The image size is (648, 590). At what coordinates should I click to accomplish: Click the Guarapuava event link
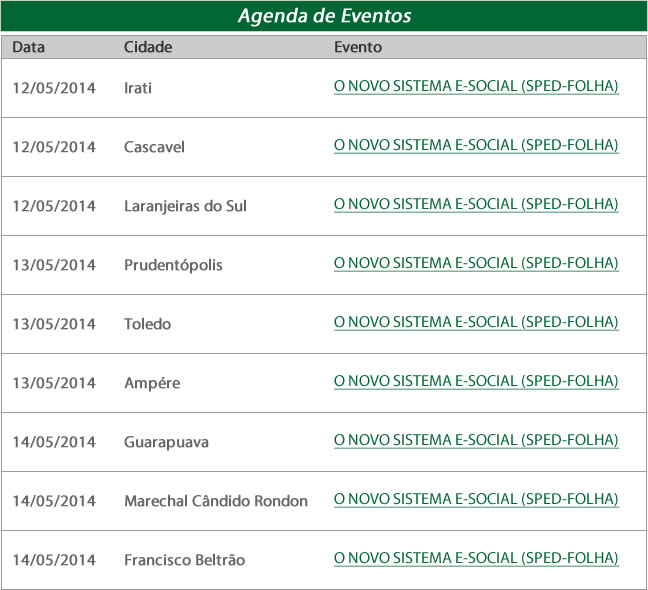[x=476, y=441]
